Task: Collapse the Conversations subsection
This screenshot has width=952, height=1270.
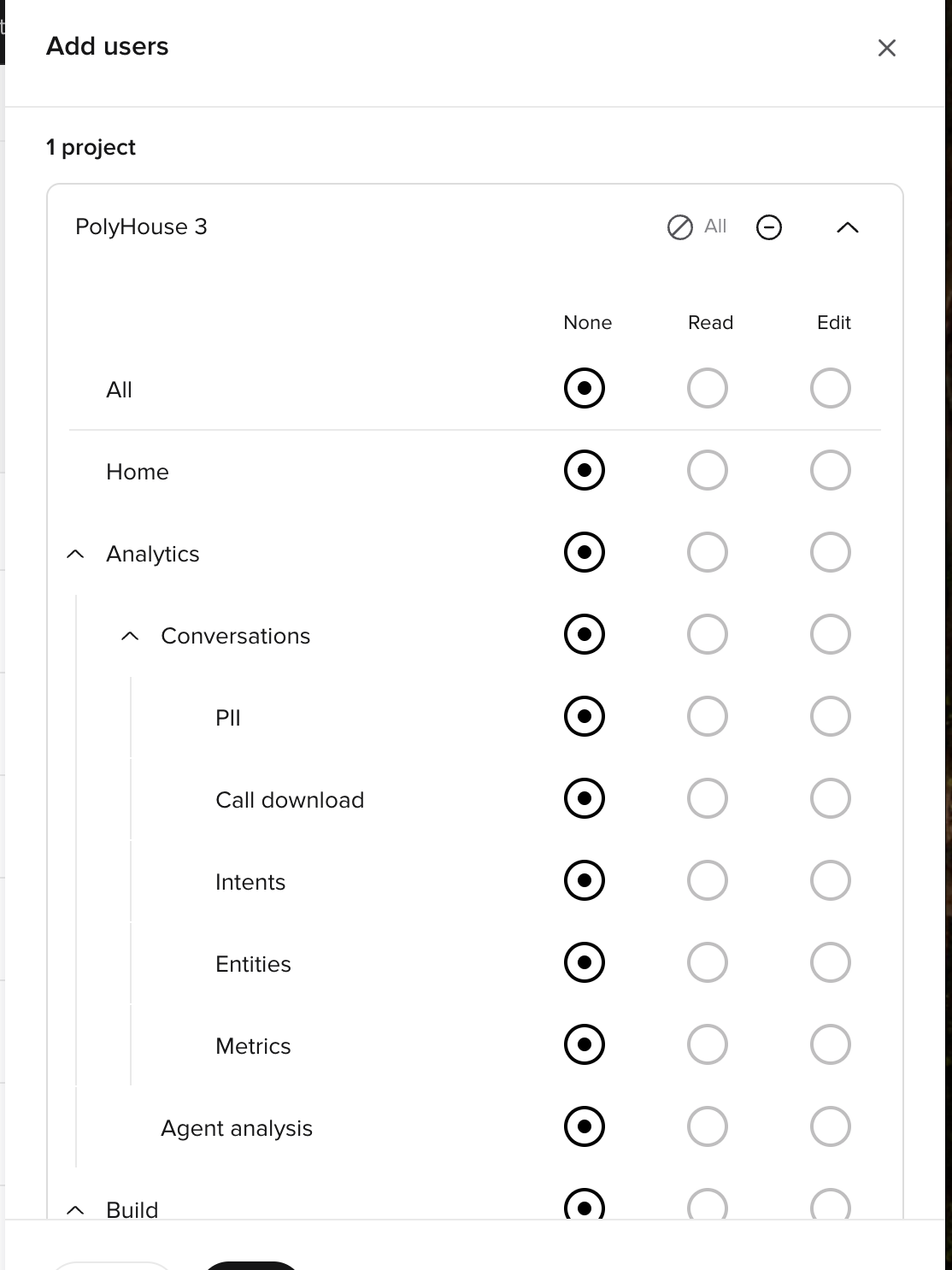Action: point(130,635)
